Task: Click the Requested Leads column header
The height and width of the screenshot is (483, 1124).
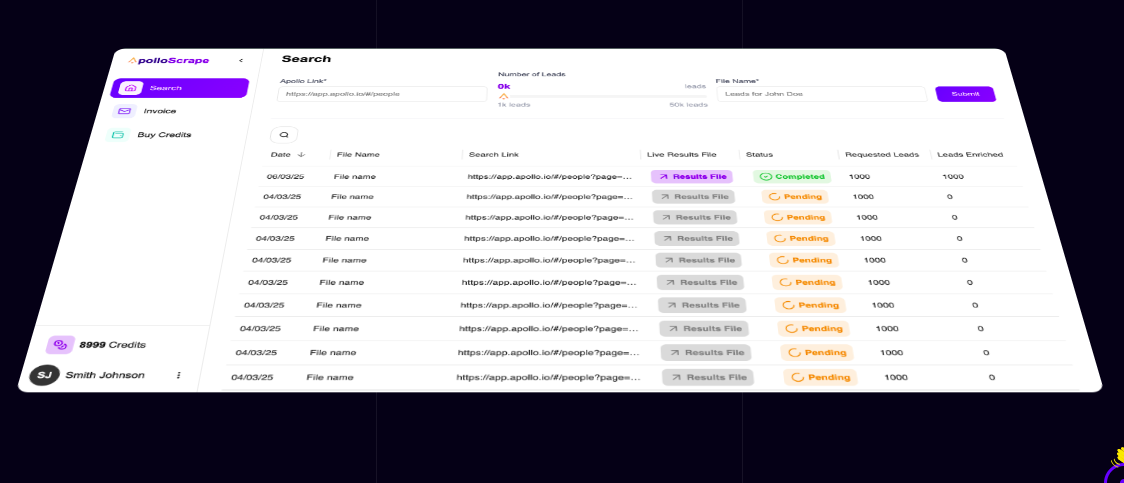Action: pyautogui.click(x=882, y=154)
